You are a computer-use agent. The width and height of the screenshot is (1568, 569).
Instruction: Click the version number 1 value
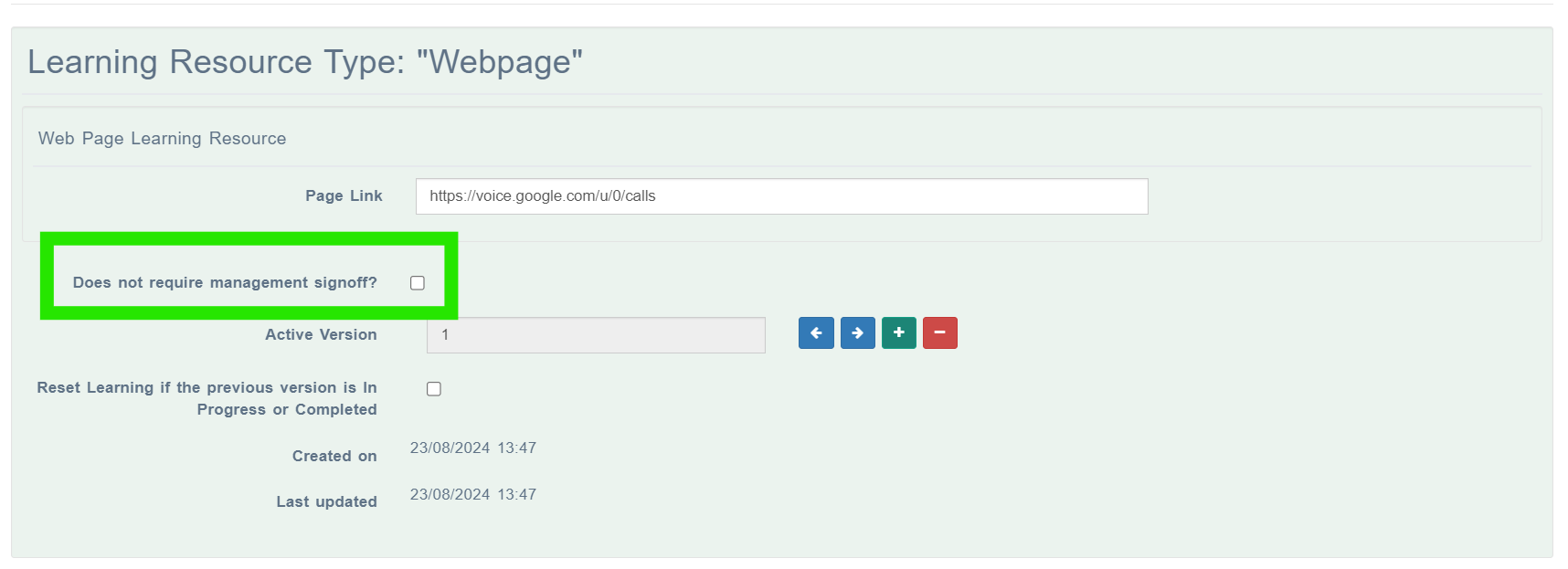tap(445, 335)
